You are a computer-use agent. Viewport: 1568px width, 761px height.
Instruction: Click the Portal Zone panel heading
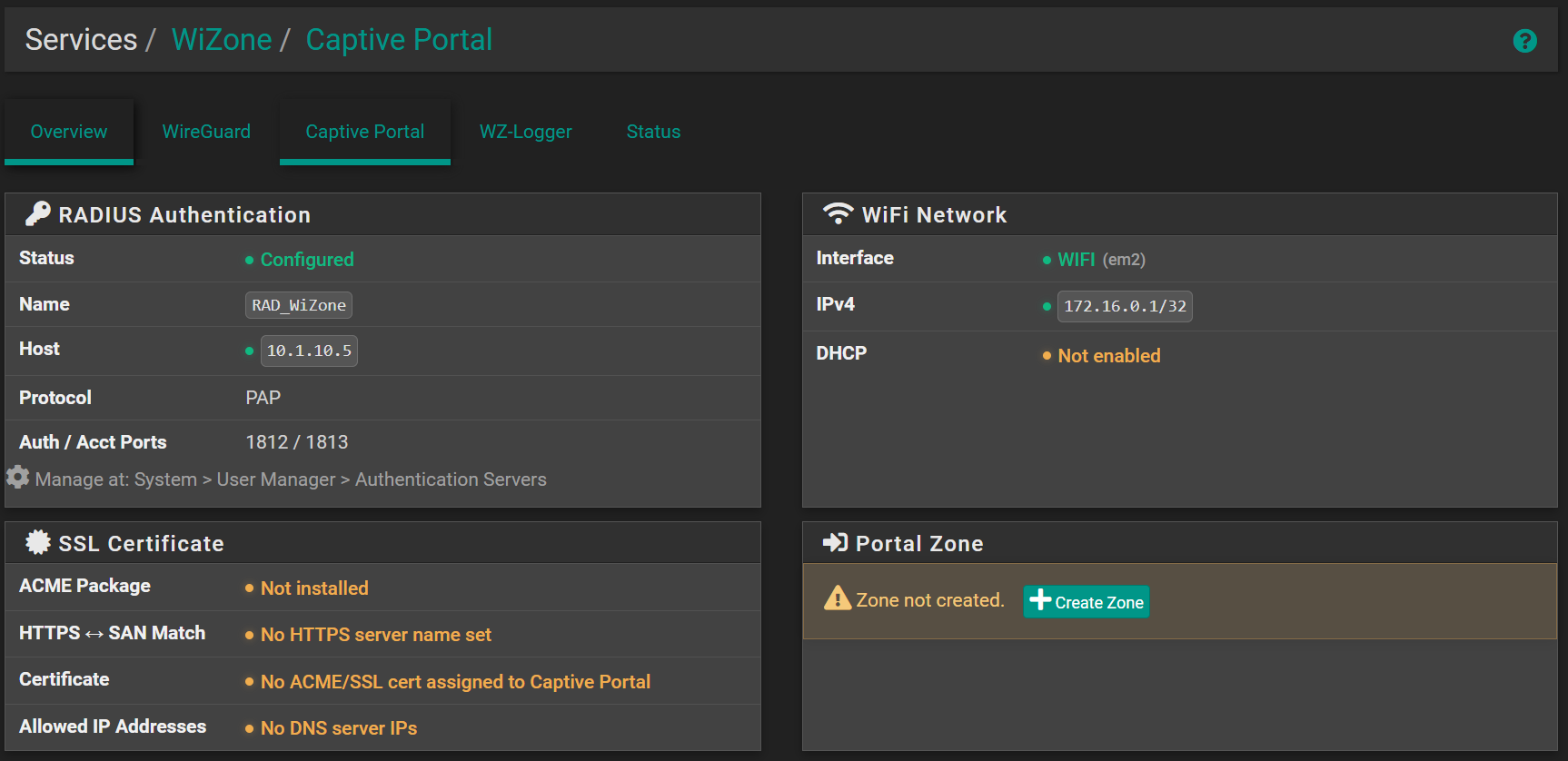919,544
